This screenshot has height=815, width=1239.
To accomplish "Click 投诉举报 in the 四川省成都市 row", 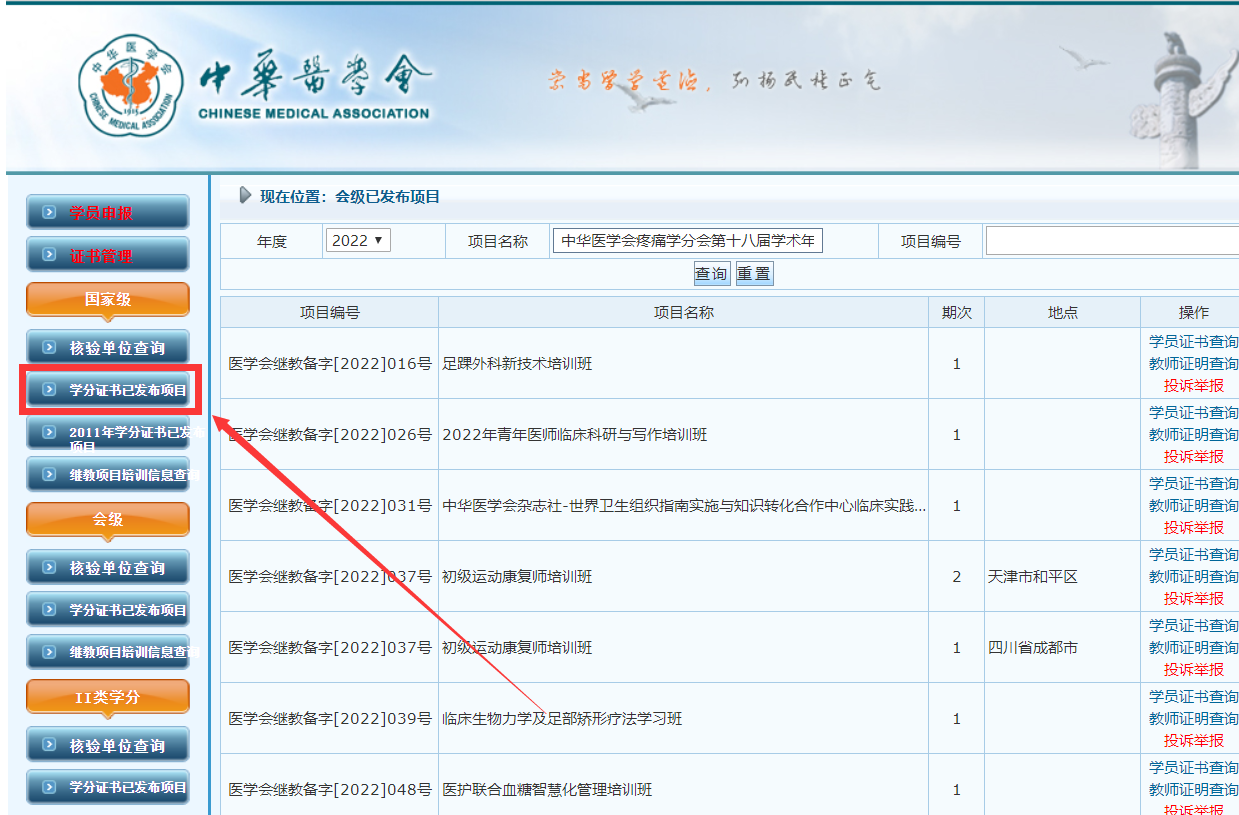I will tap(1193, 669).
